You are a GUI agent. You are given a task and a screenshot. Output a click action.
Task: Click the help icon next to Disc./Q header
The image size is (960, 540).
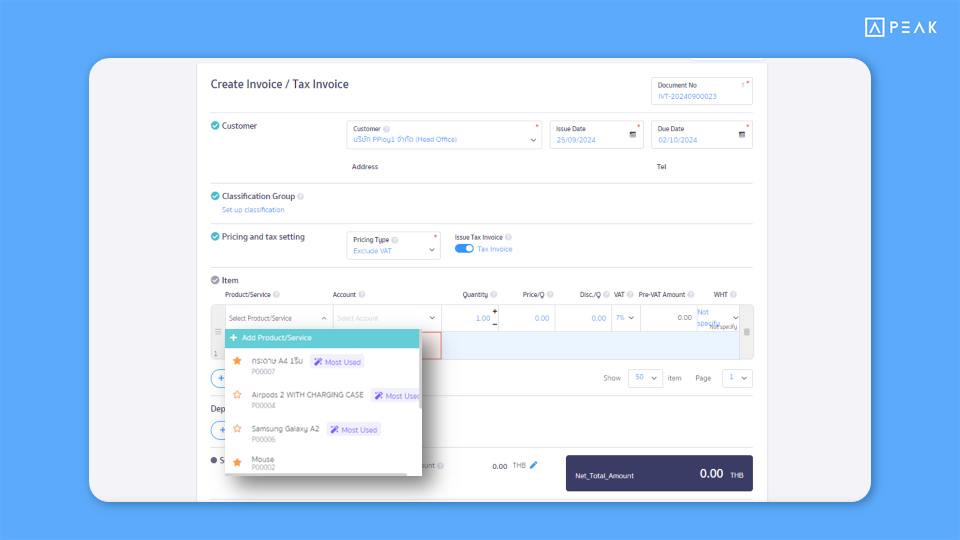[x=607, y=294]
